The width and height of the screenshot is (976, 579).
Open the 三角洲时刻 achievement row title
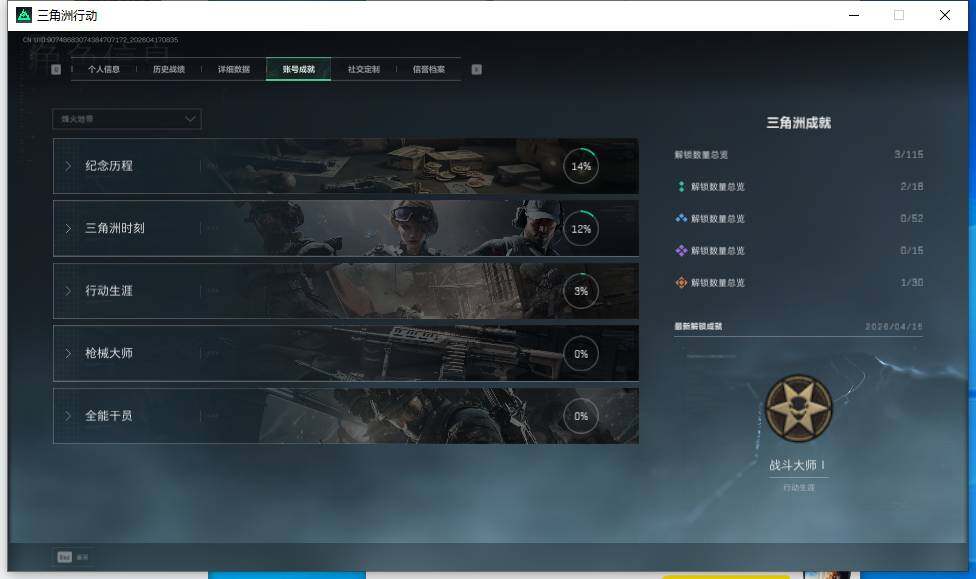(115, 228)
